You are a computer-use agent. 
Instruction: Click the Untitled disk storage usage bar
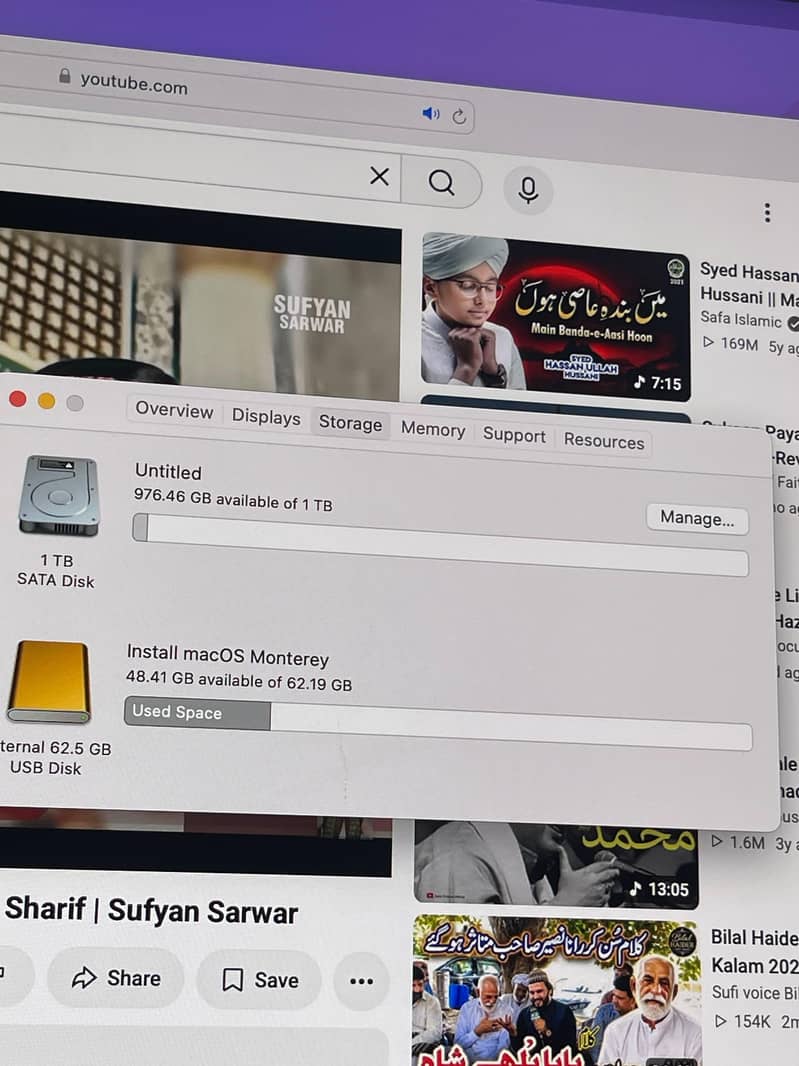click(x=441, y=545)
